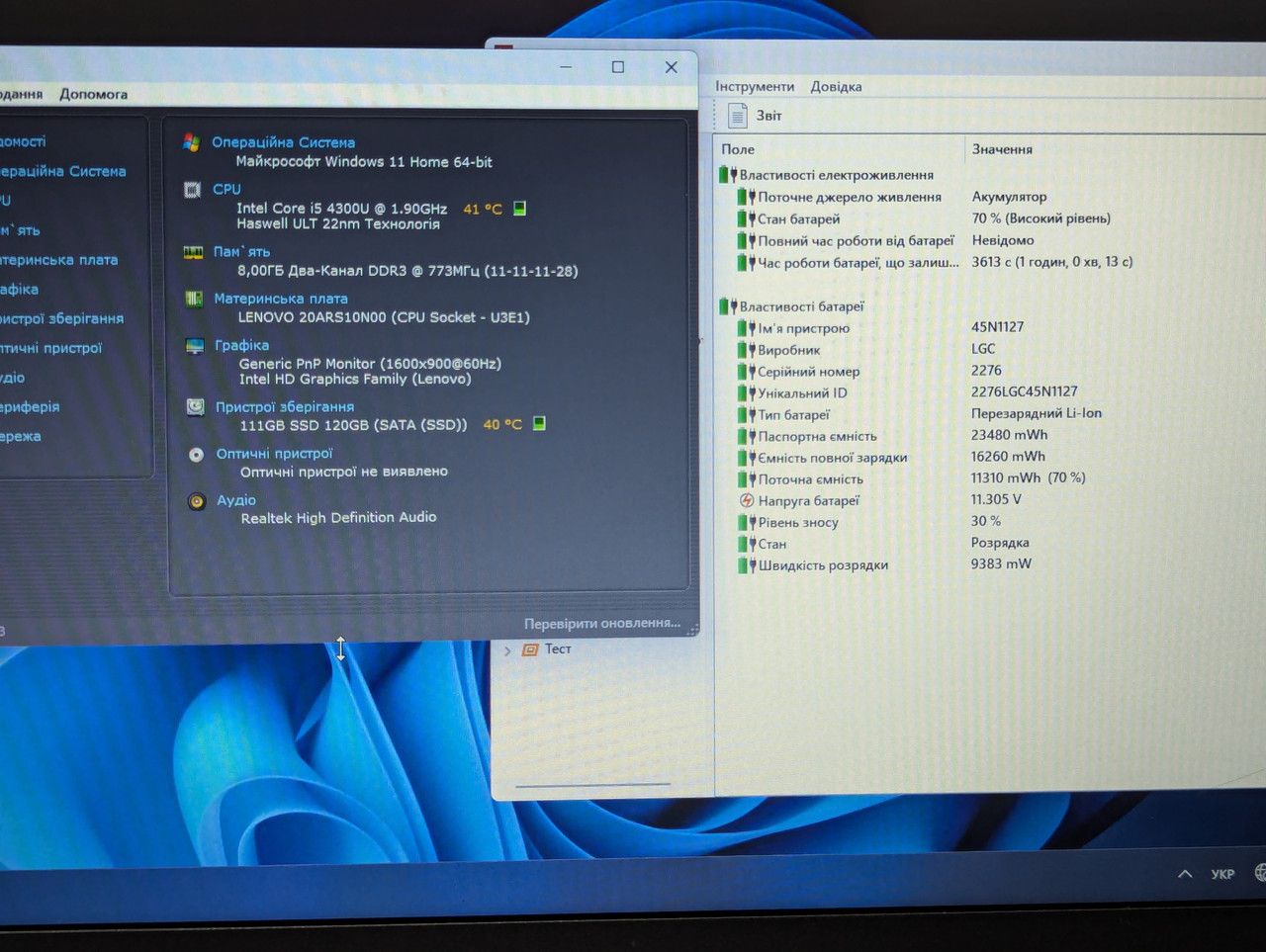The width and height of the screenshot is (1266, 952).
Task: Open the CPU heading link in Speccy summary
Action: (226, 189)
